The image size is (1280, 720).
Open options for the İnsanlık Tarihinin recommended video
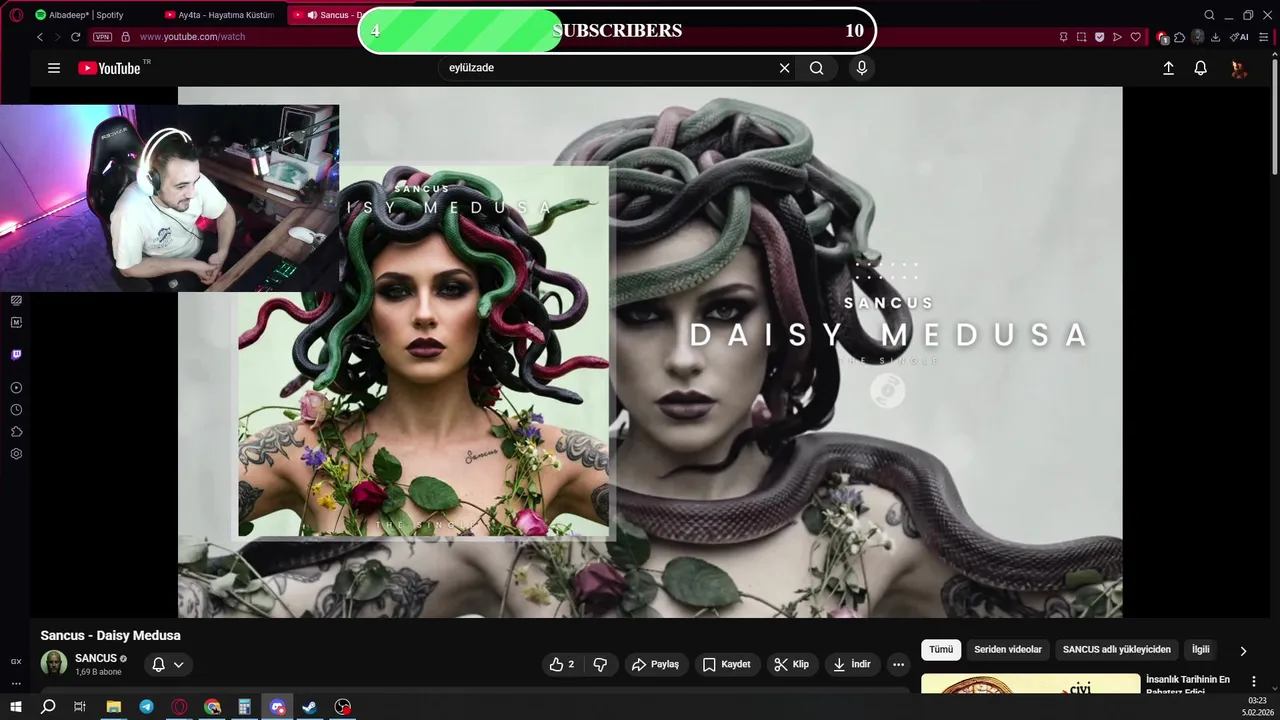(1254, 681)
